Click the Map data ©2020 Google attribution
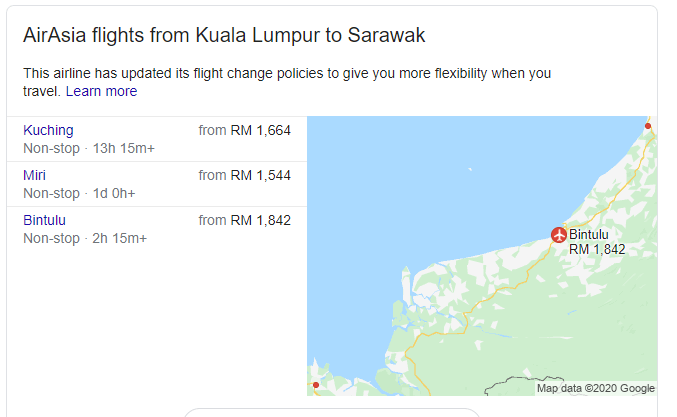The image size is (677, 417). point(596,388)
